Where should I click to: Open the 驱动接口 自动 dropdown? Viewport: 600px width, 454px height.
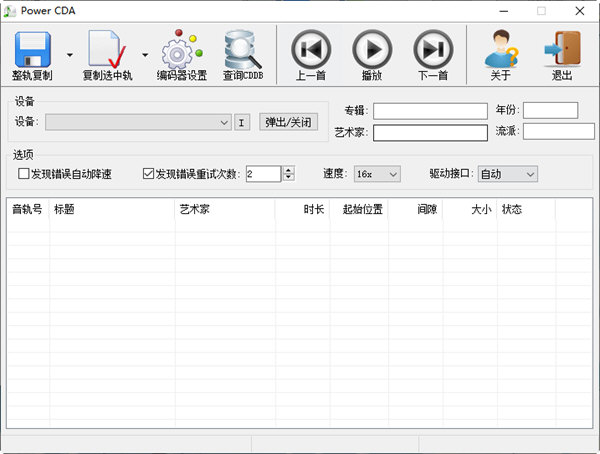tap(508, 174)
